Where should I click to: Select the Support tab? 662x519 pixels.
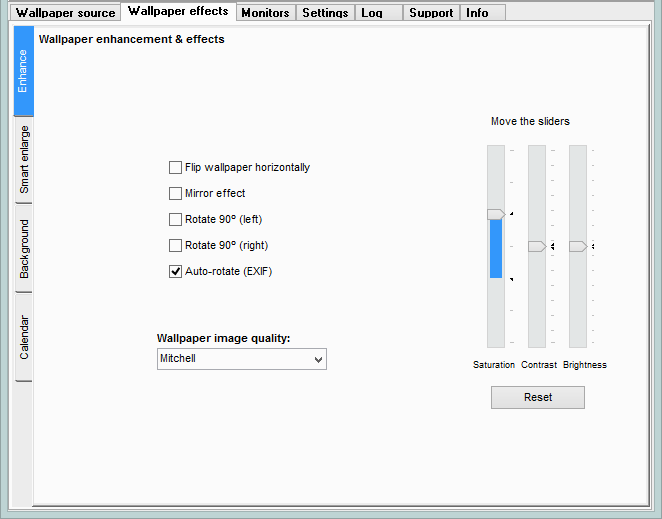click(431, 13)
